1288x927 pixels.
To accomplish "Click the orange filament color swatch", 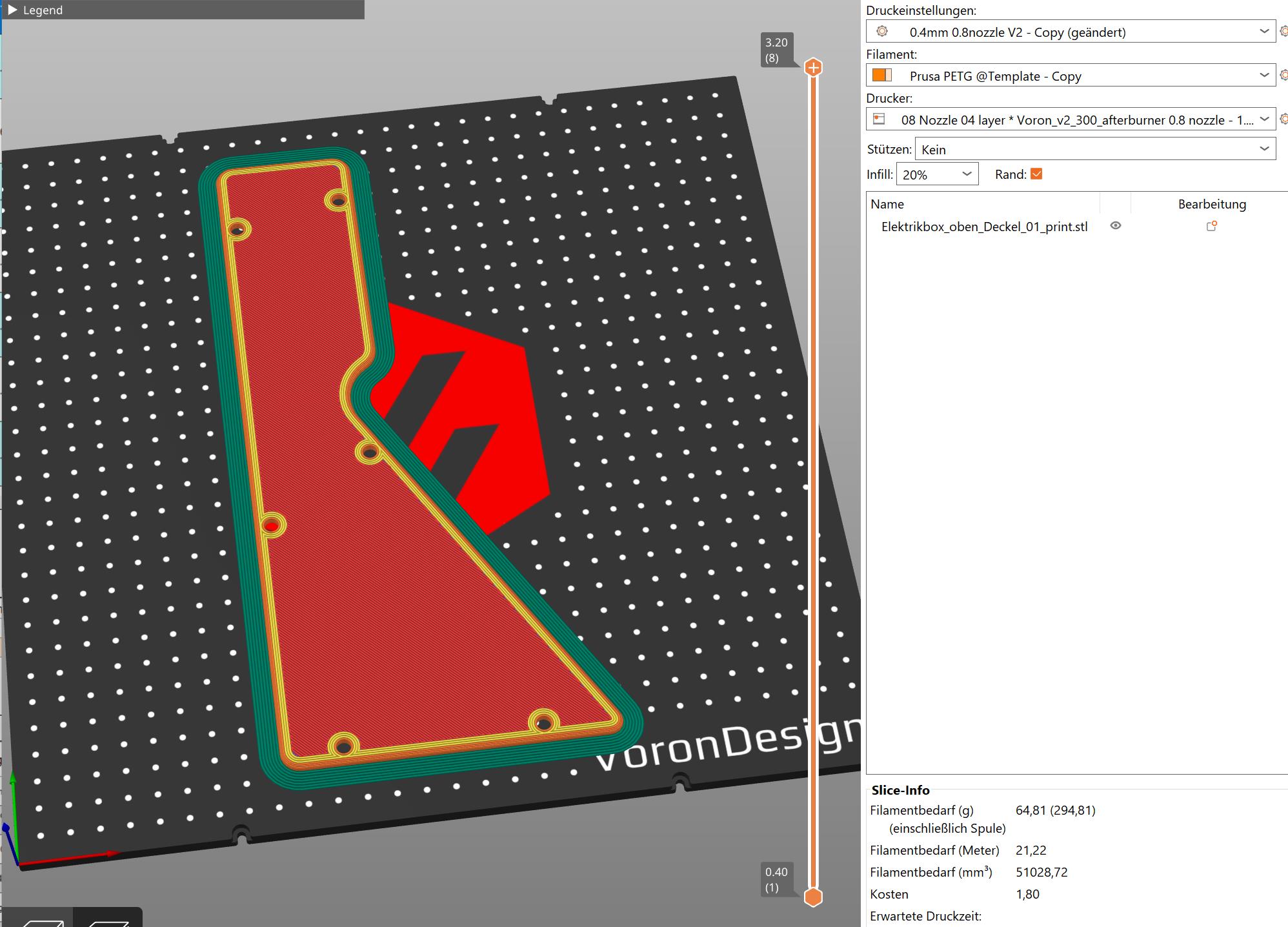I will [x=881, y=75].
